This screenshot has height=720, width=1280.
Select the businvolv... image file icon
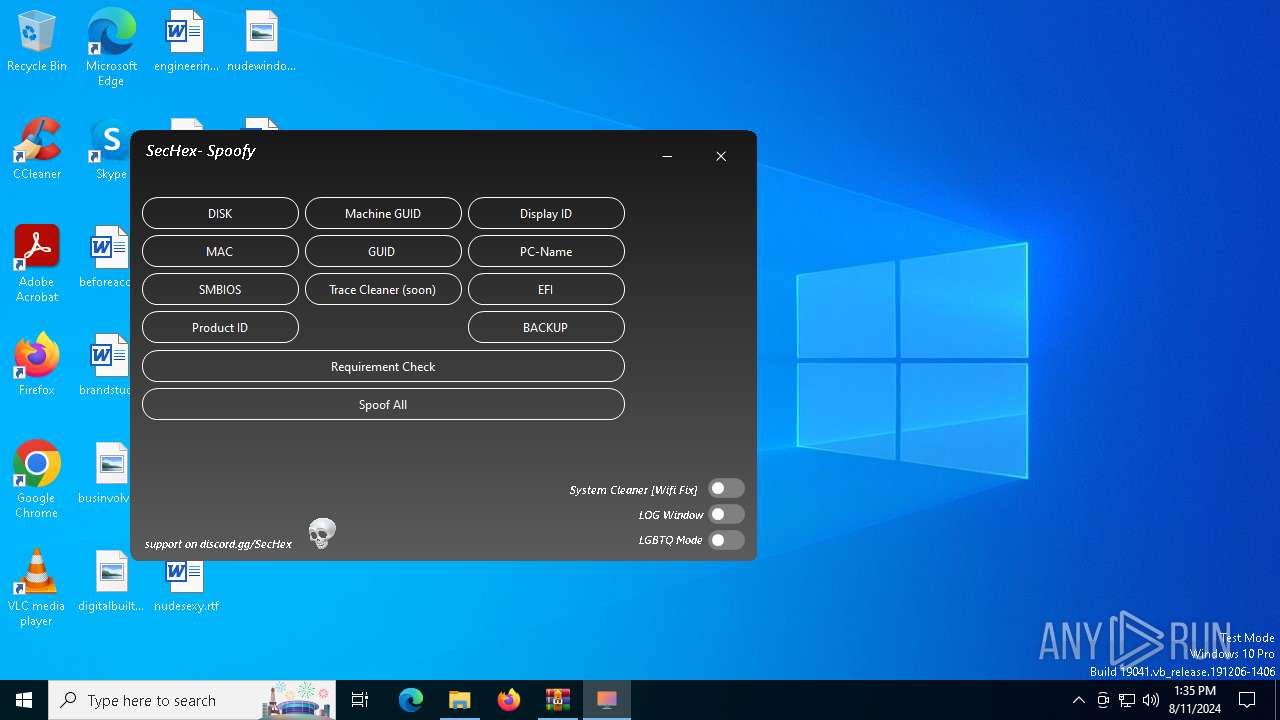click(108, 474)
